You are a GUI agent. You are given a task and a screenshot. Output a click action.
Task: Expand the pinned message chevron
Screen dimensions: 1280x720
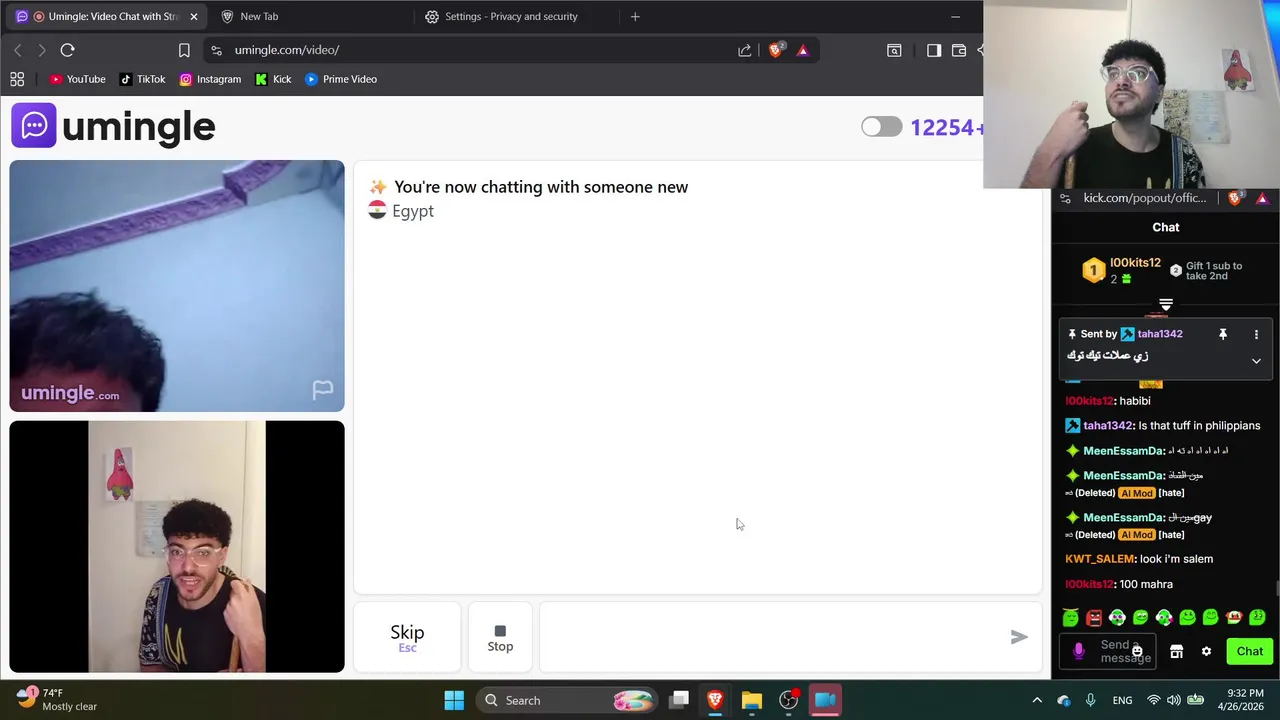point(1256,360)
